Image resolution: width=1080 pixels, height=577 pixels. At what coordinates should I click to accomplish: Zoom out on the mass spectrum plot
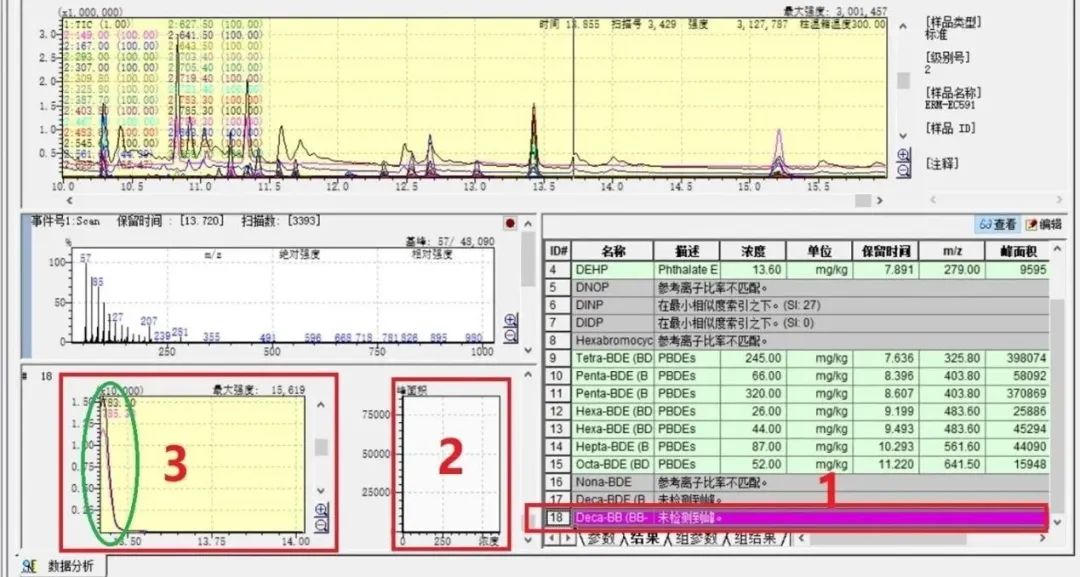pyautogui.click(x=511, y=335)
